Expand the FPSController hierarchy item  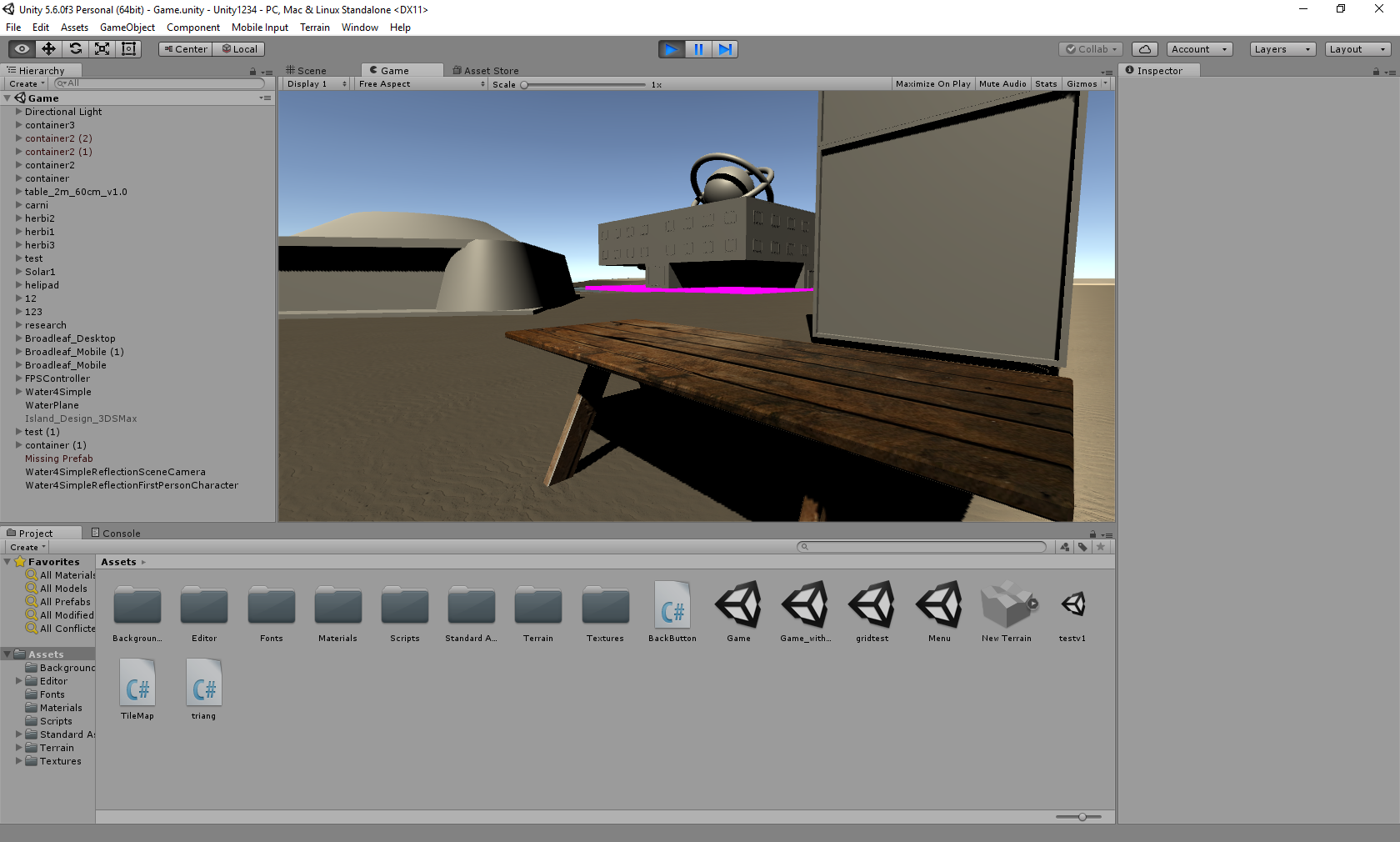tap(19, 378)
